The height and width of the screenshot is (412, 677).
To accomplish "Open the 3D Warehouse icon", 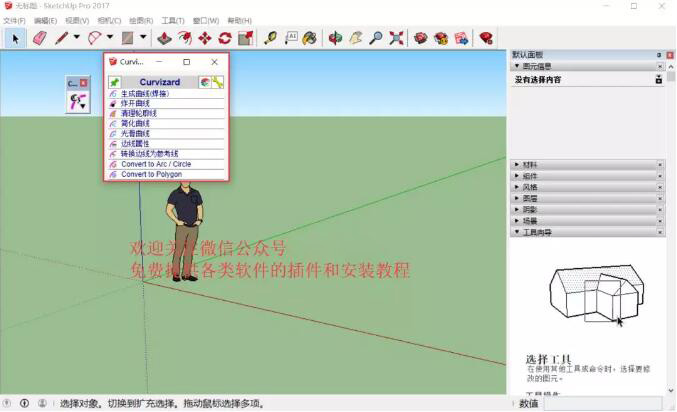I will pyautogui.click(x=421, y=38).
